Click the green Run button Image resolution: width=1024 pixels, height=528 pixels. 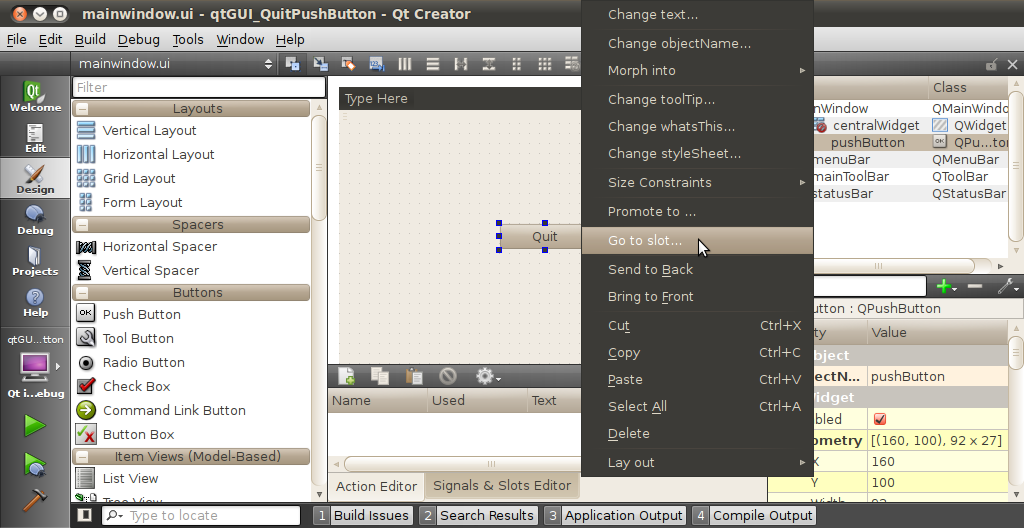(35, 426)
